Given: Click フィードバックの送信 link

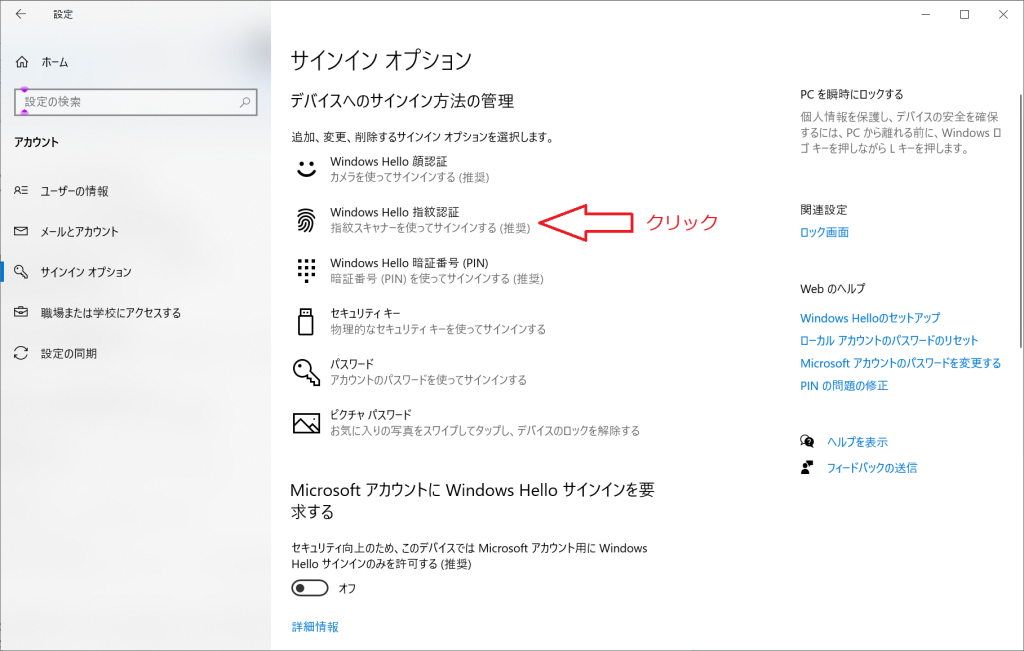Looking at the screenshot, I should pos(872,468).
